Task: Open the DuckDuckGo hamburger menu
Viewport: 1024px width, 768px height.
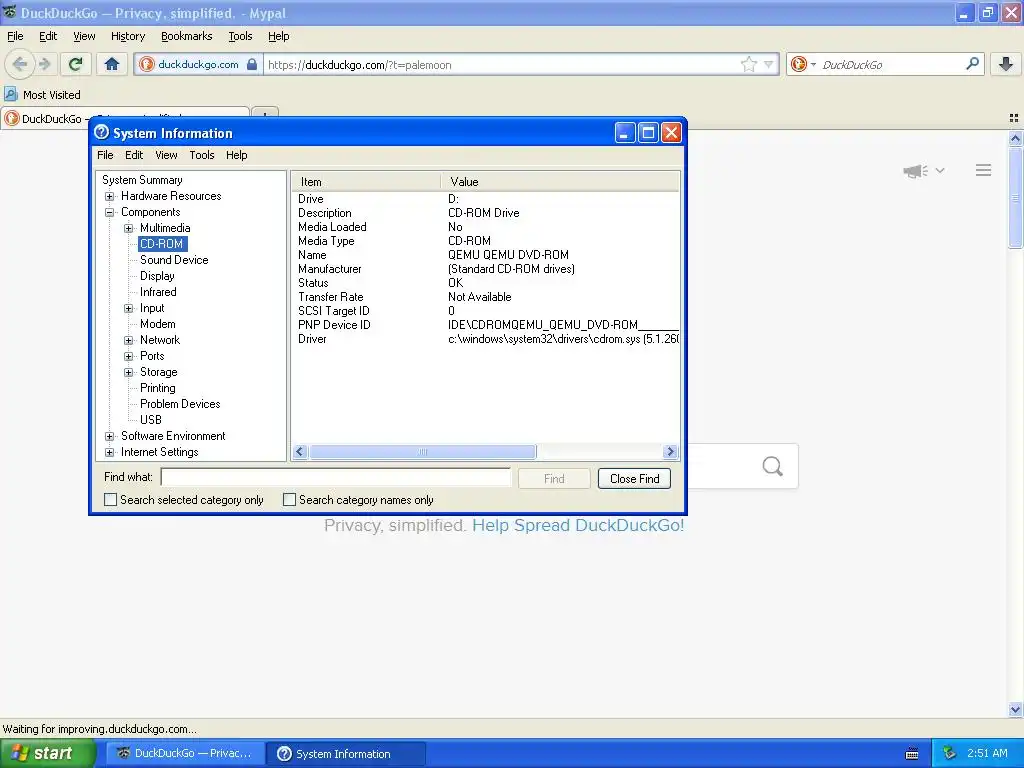Action: pyautogui.click(x=984, y=170)
